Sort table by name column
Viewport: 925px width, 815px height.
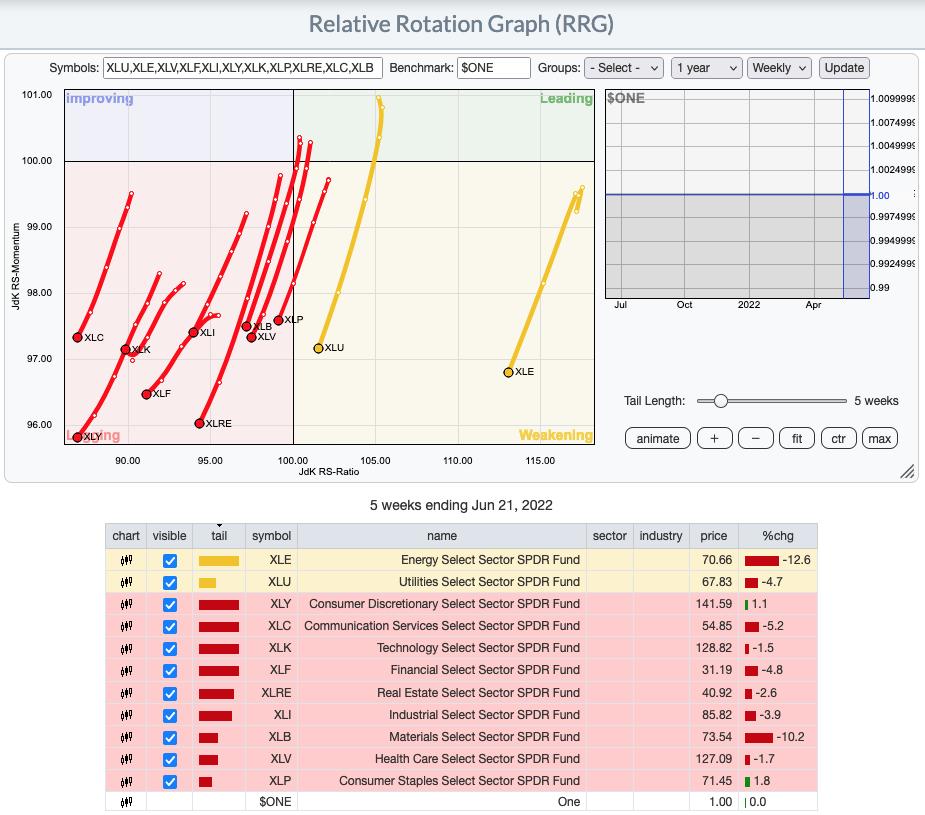442,535
